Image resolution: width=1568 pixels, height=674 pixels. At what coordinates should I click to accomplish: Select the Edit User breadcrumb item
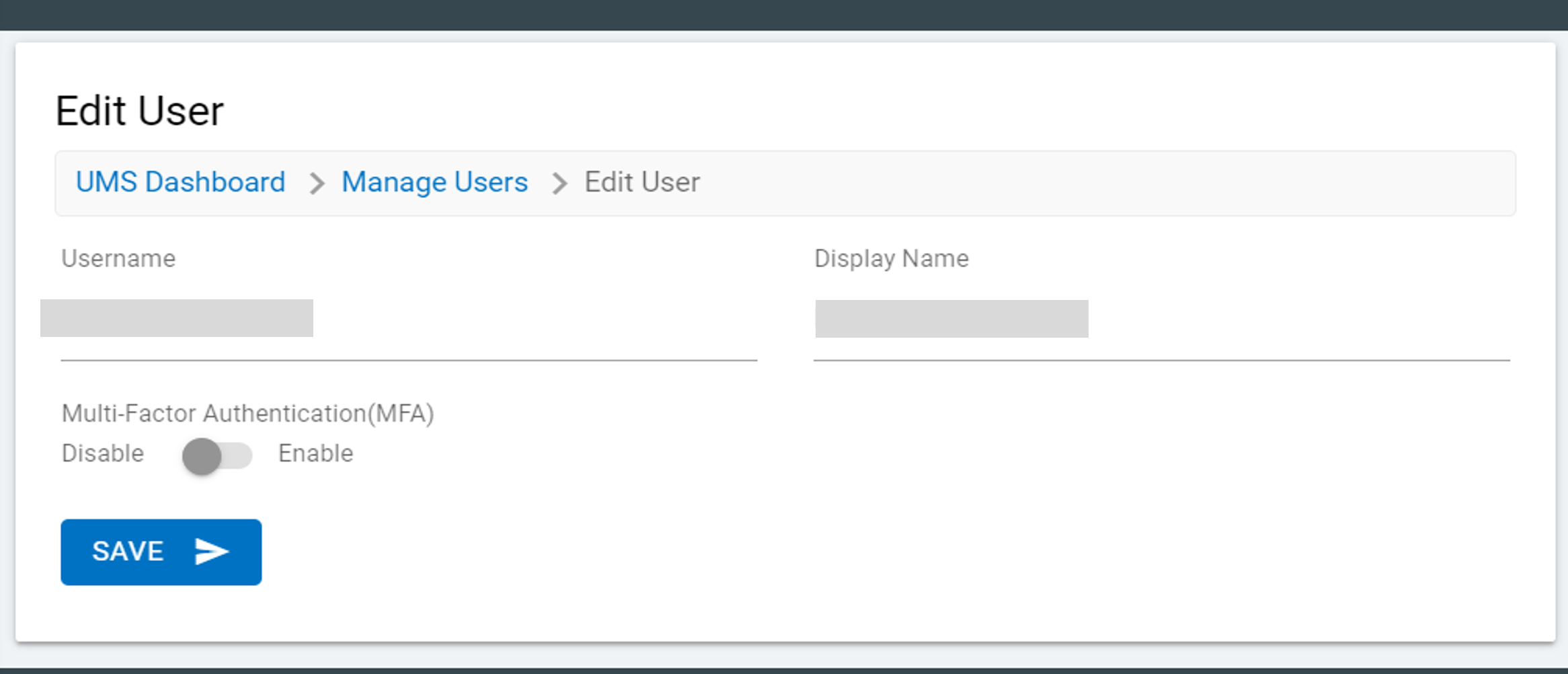641,182
